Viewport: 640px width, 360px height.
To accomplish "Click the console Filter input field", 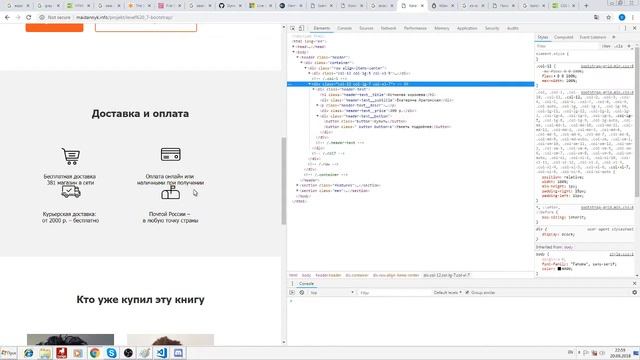I will 394,293.
